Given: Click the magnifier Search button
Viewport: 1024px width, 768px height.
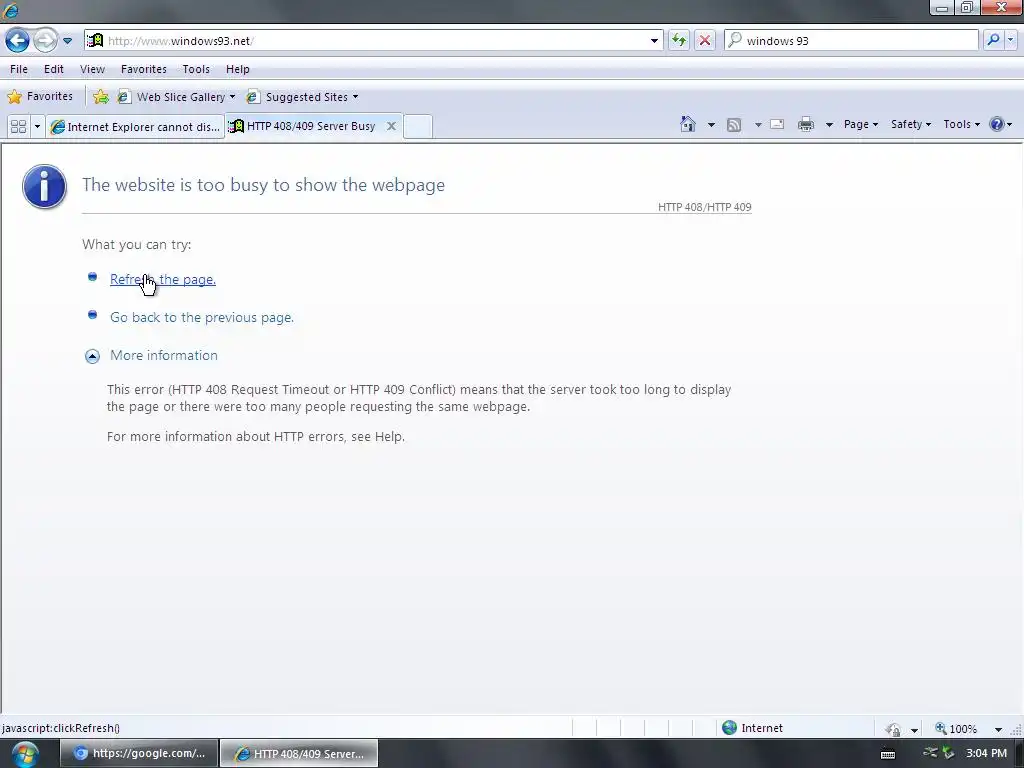Looking at the screenshot, I should coord(993,40).
